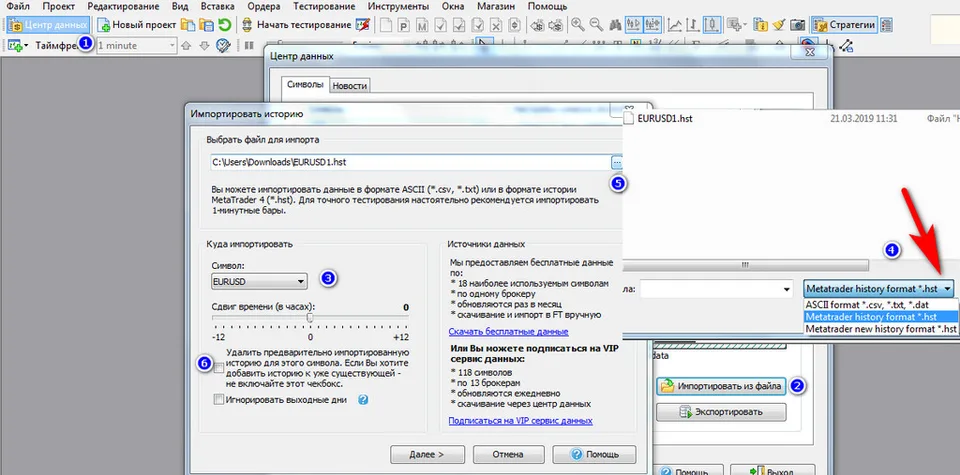Click the quick test lightning icon
960x475 pixels.
[x=364, y=25]
